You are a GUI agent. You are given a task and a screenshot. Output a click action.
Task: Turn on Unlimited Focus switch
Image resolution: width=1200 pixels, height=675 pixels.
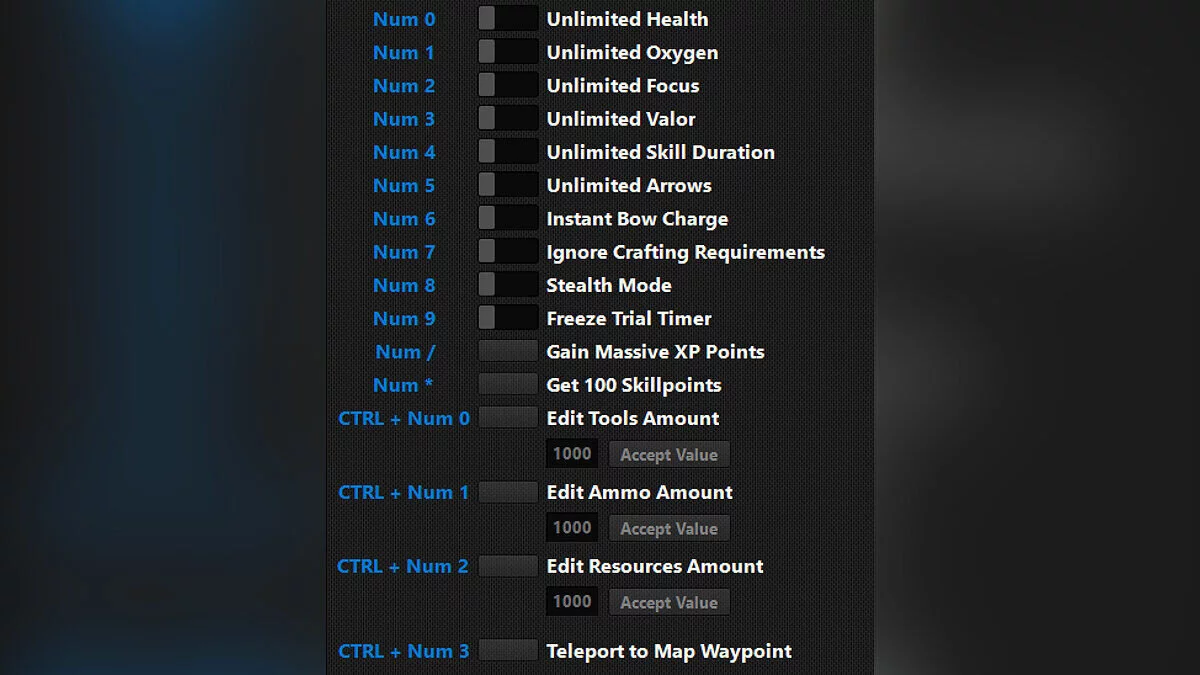(508, 85)
